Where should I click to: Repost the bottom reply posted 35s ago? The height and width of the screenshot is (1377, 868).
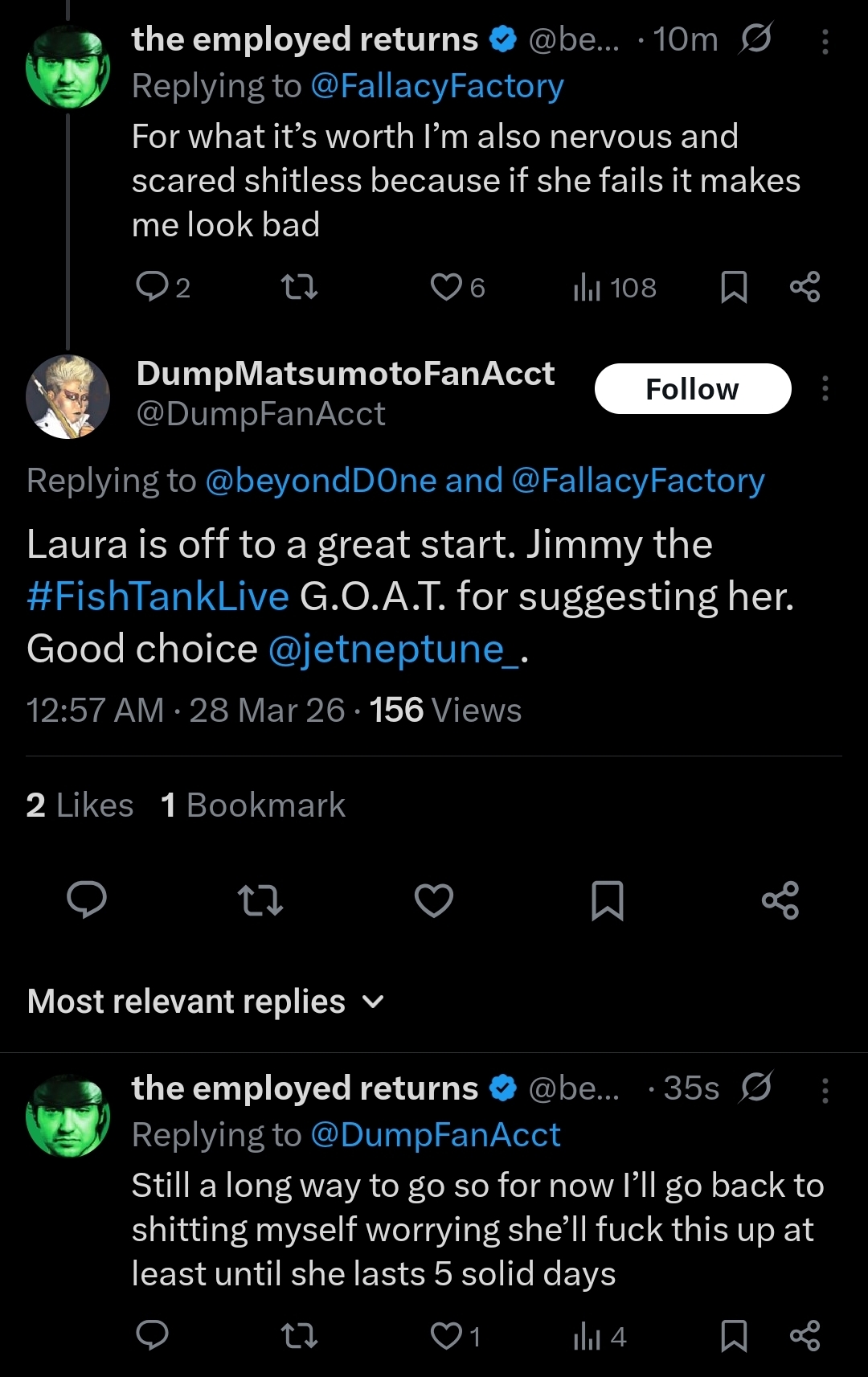coord(299,1336)
